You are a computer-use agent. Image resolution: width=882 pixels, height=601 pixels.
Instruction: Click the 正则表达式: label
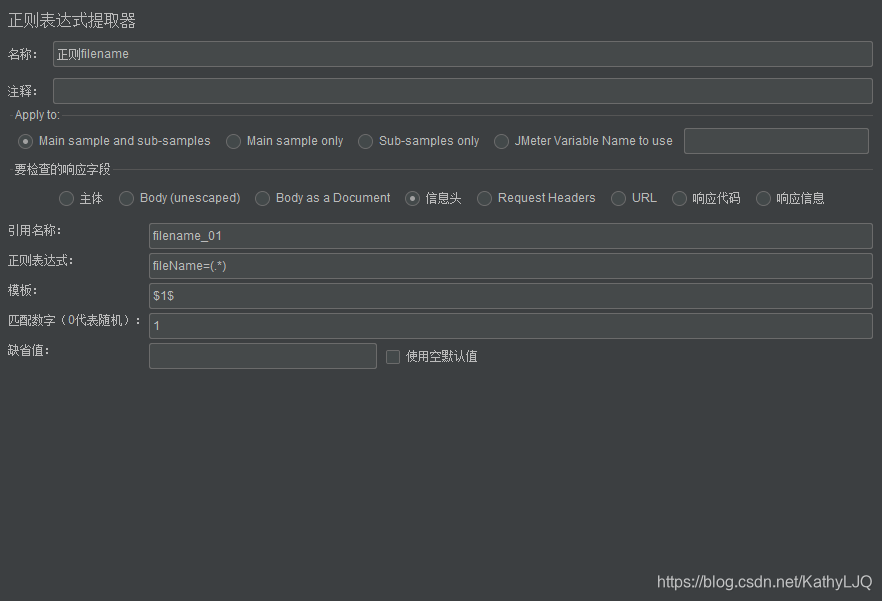pos(40,261)
